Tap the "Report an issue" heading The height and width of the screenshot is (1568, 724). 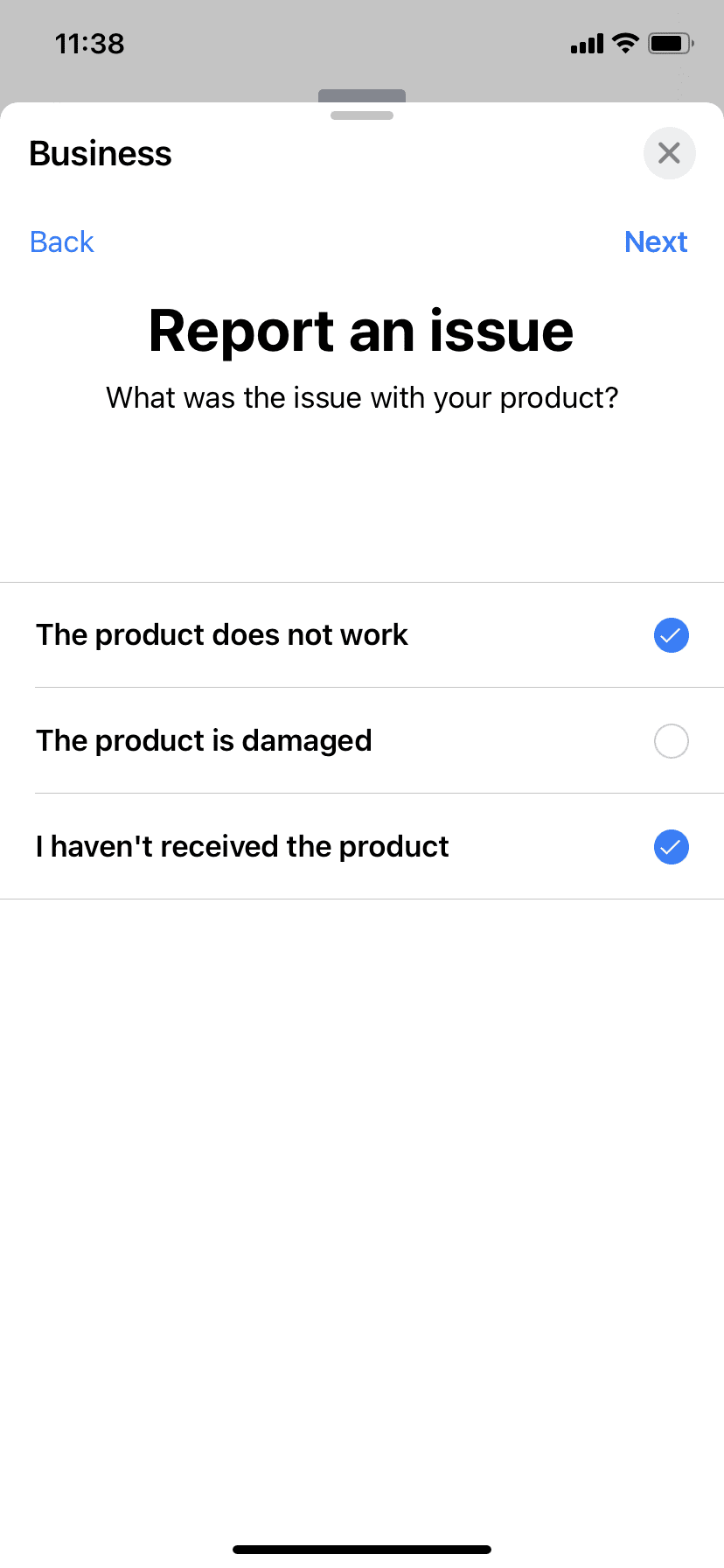point(361,332)
